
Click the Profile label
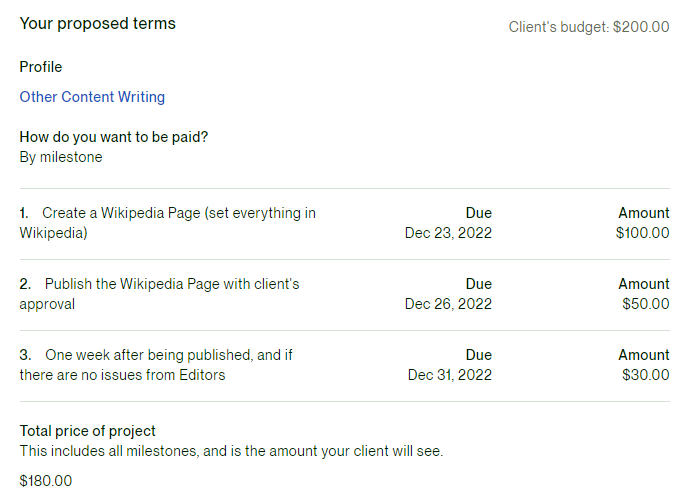[41, 67]
